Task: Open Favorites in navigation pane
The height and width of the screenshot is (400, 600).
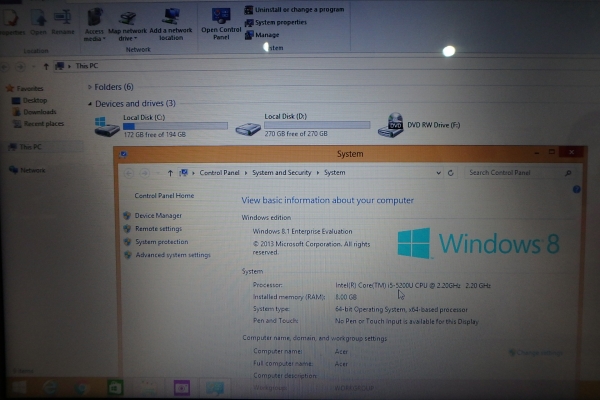Action: (25, 88)
